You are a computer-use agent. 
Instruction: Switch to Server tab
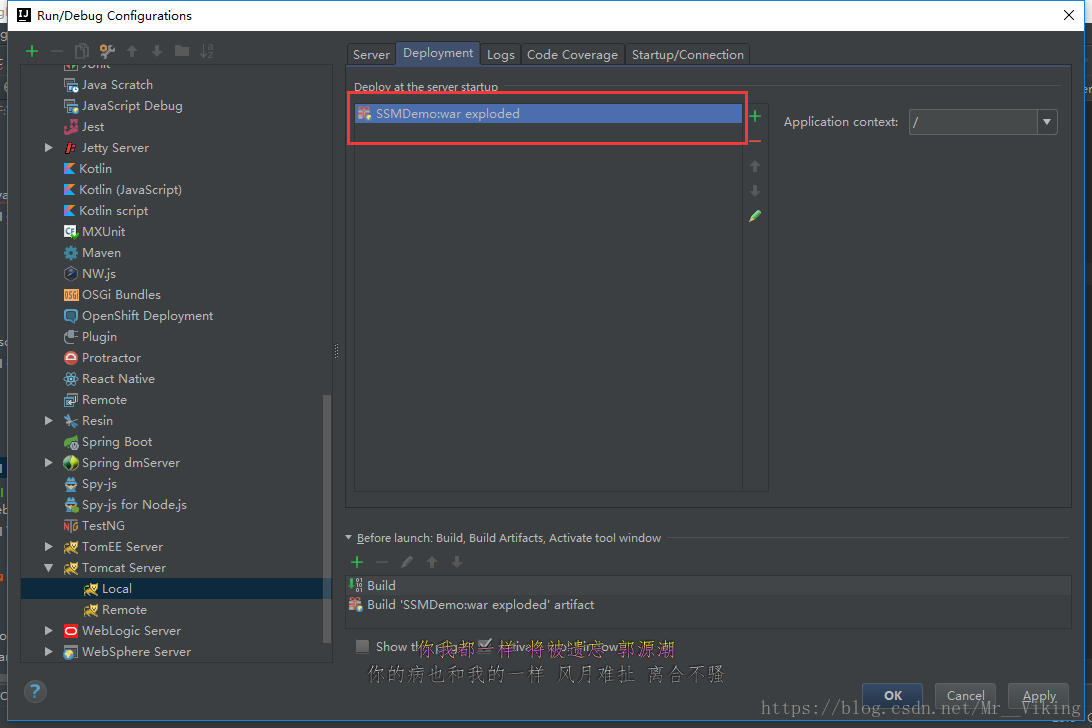(371, 54)
